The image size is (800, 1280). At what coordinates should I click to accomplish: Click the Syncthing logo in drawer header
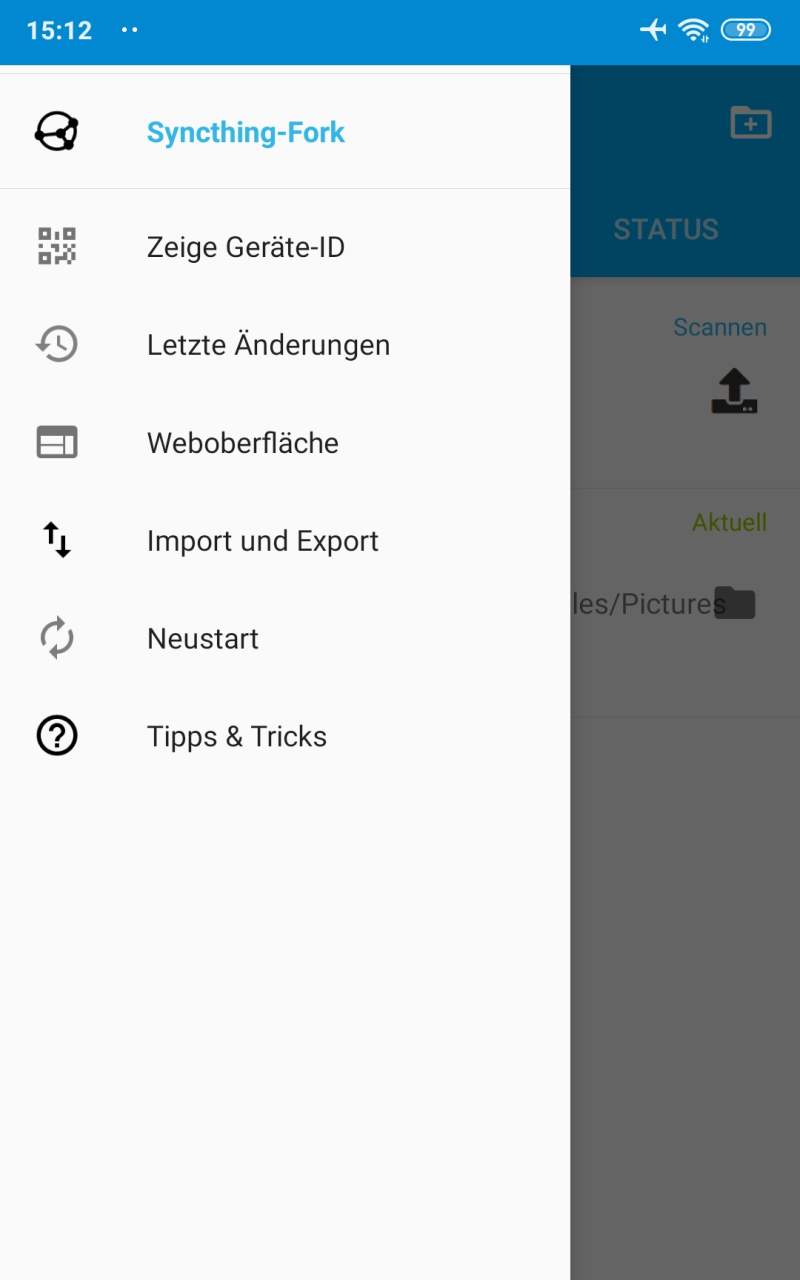coord(57,132)
